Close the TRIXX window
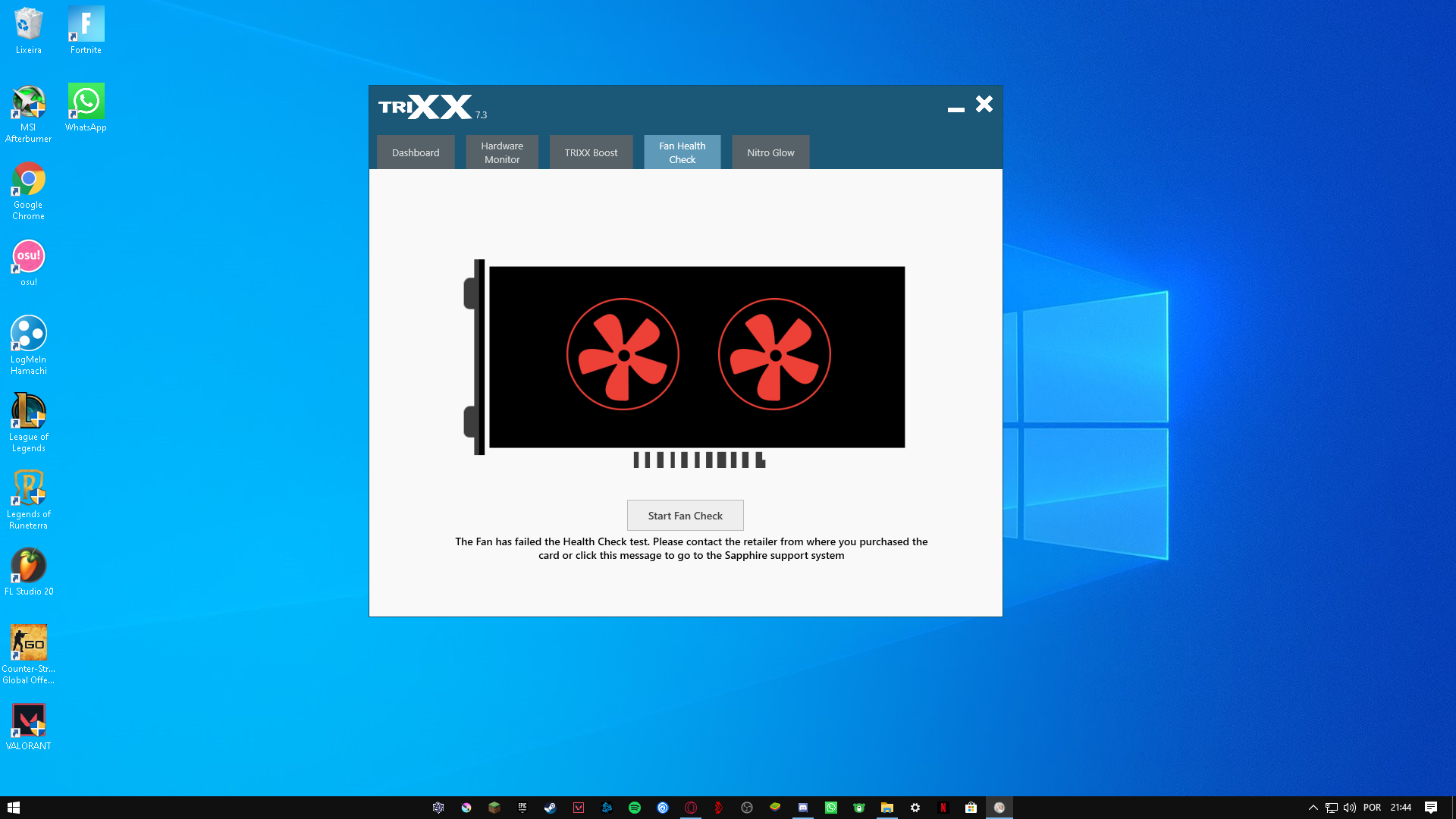Viewport: 1456px width, 819px height. (x=984, y=104)
